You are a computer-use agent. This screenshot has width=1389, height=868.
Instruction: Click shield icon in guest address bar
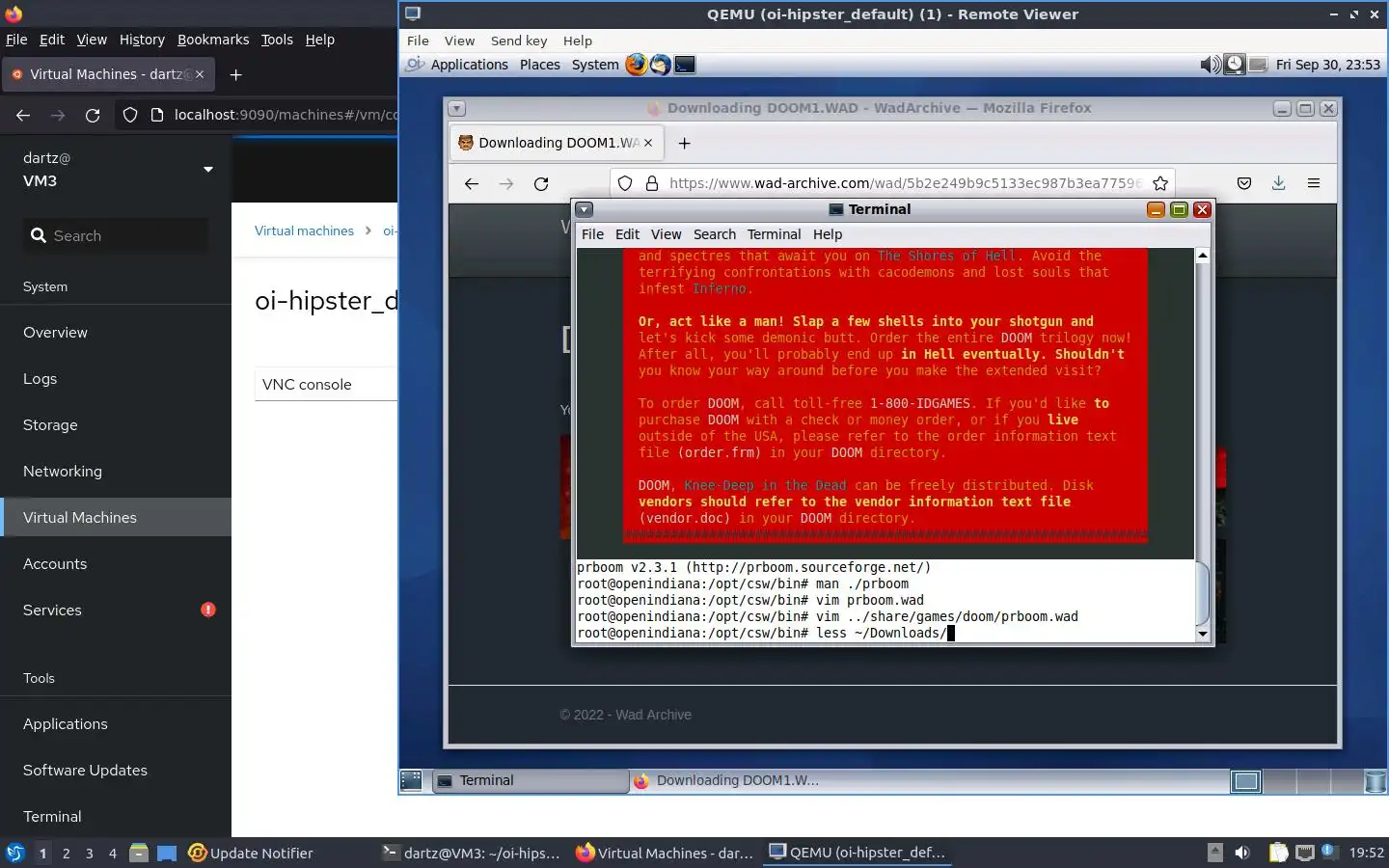(x=625, y=183)
